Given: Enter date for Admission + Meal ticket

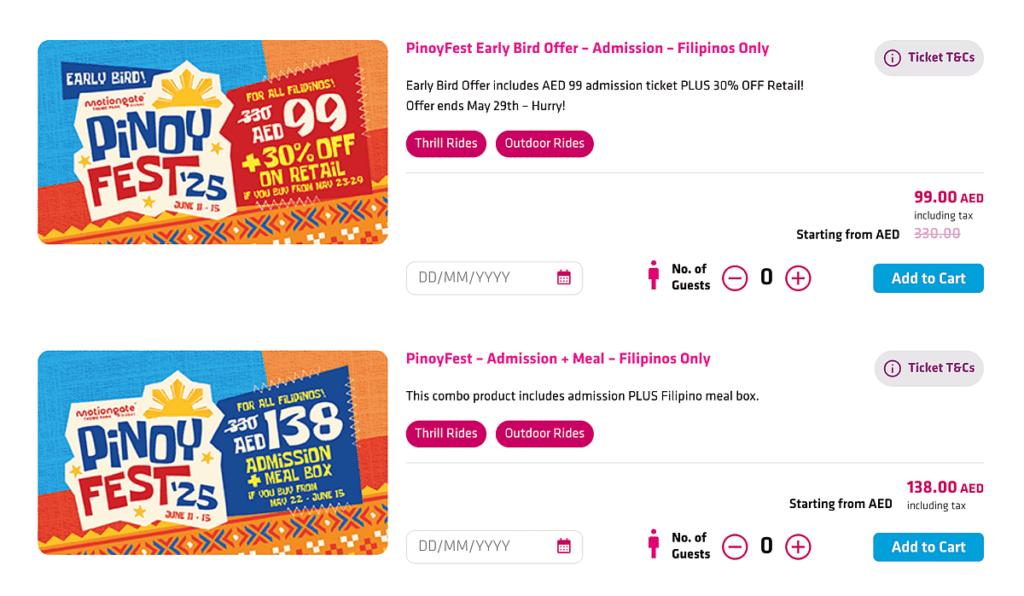Looking at the screenshot, I should (480, 546).
